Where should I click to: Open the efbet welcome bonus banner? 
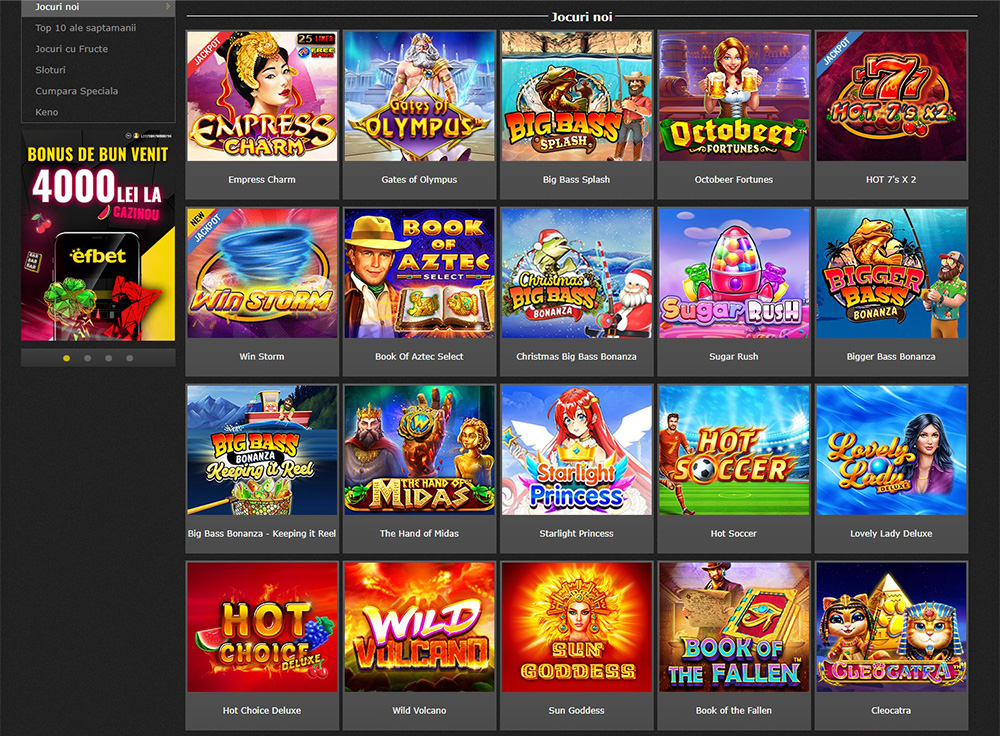(98, 235)
